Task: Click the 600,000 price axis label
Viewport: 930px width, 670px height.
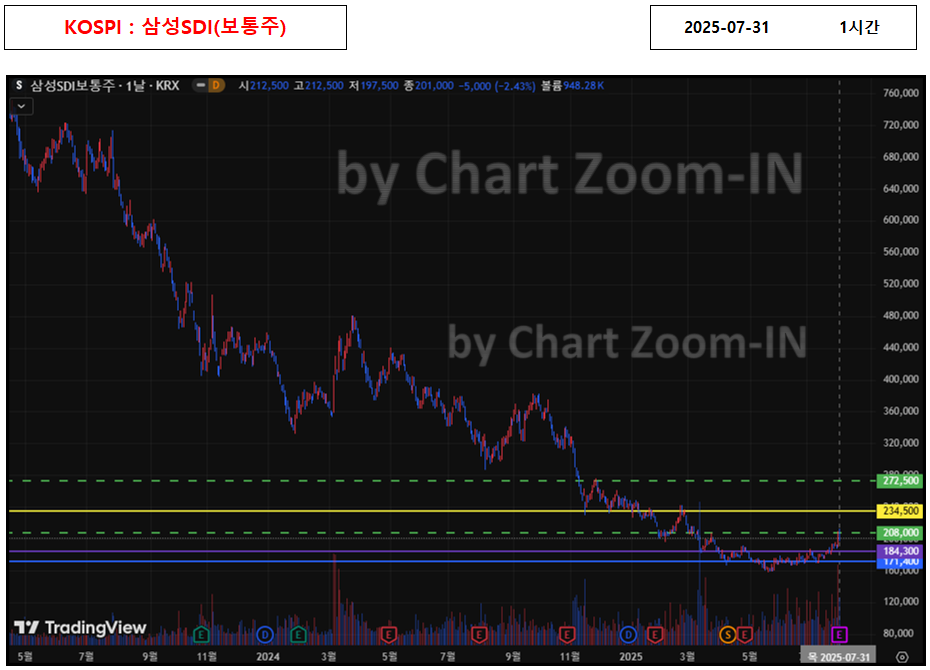Action: pyautogui.click(x=900, y=220)
